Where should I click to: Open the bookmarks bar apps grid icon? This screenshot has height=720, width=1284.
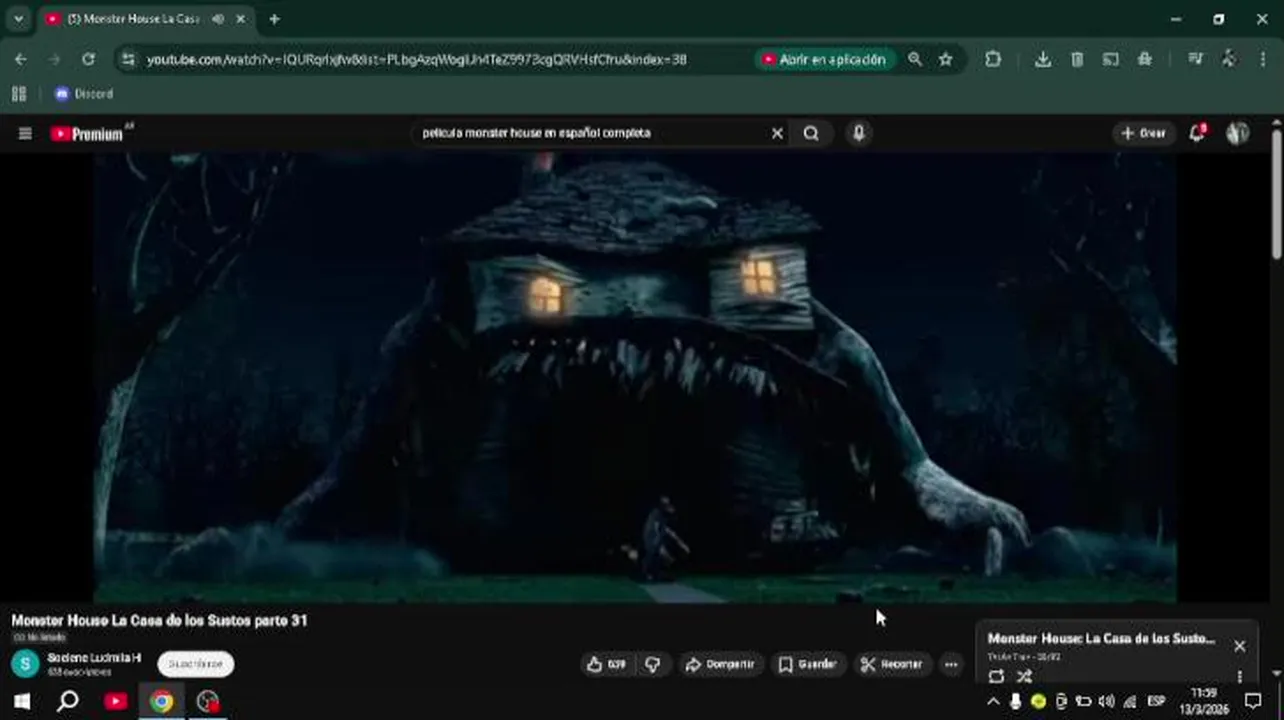(18, 94)
